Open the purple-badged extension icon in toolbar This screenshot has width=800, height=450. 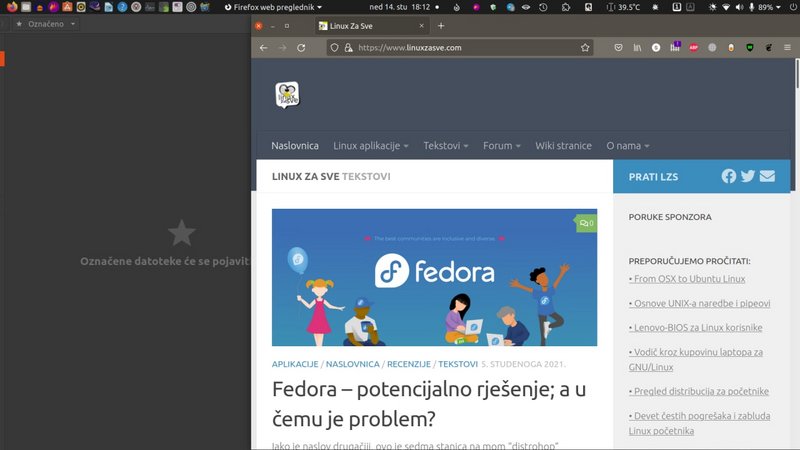[675, 47]
